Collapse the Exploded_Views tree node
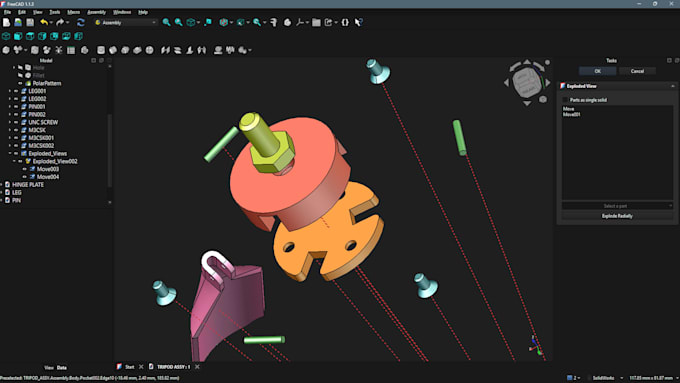The width and height of the screenshot is (680, 383). click(10, 154)
